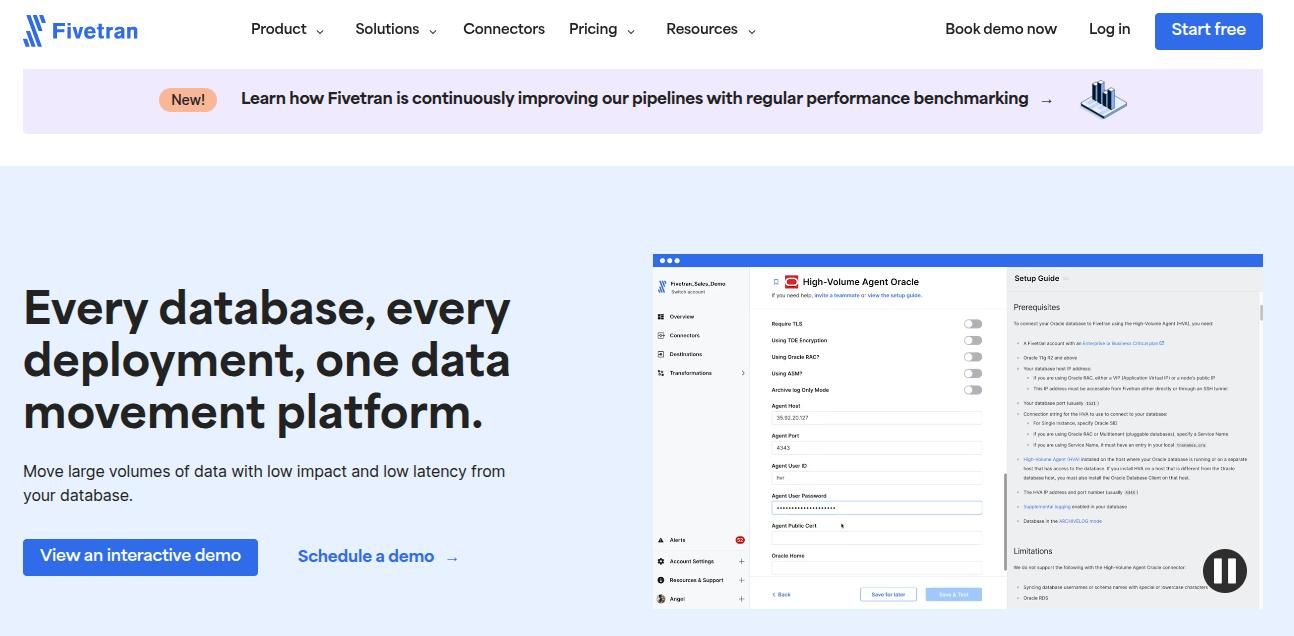The width and height of the screenshot is (1294, 636).
Task: Click the New! badge
Action: pyautogui.click(x=188, y=100)
